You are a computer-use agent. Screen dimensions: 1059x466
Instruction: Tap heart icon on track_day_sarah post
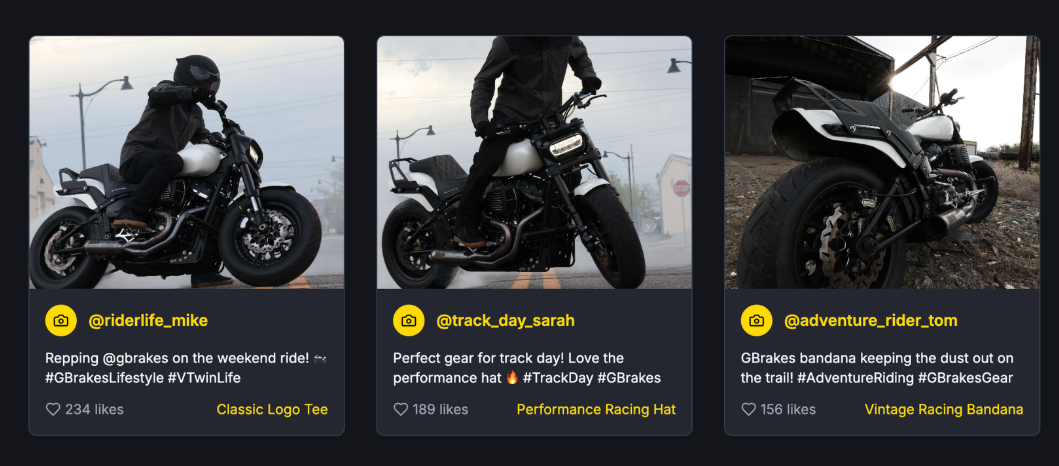tap(401, 409)
